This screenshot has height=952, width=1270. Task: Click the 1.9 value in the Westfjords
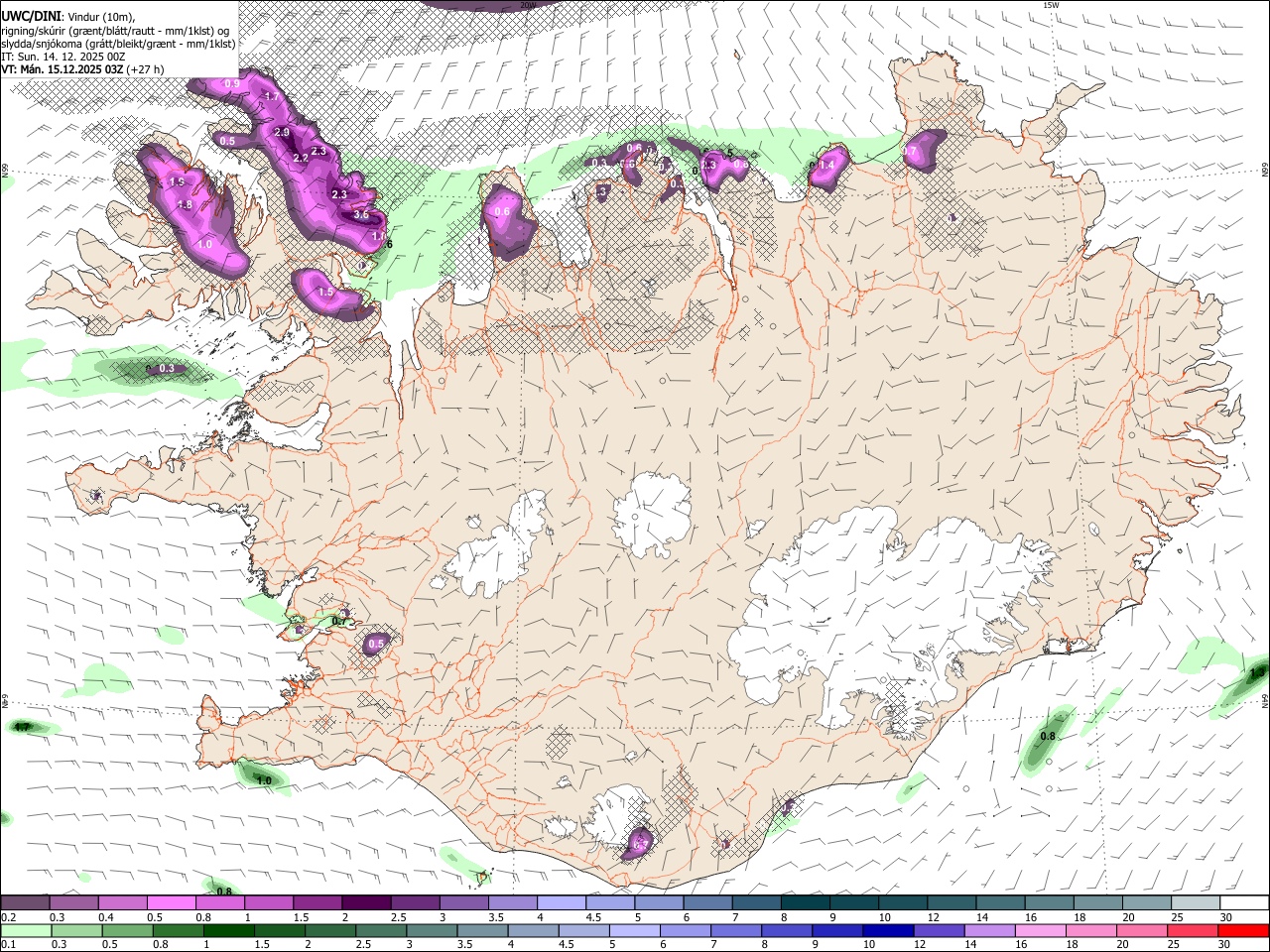click(178, 182)
